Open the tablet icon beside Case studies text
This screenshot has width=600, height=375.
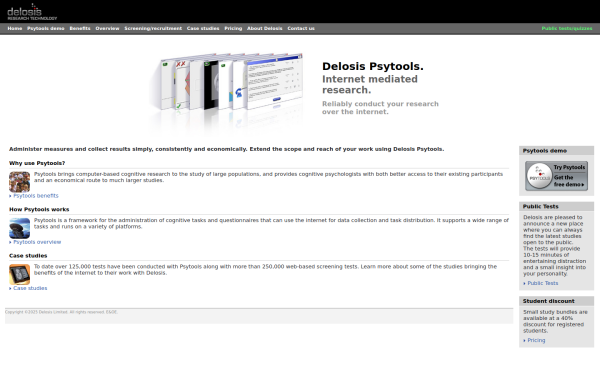(x=20, y=274)
